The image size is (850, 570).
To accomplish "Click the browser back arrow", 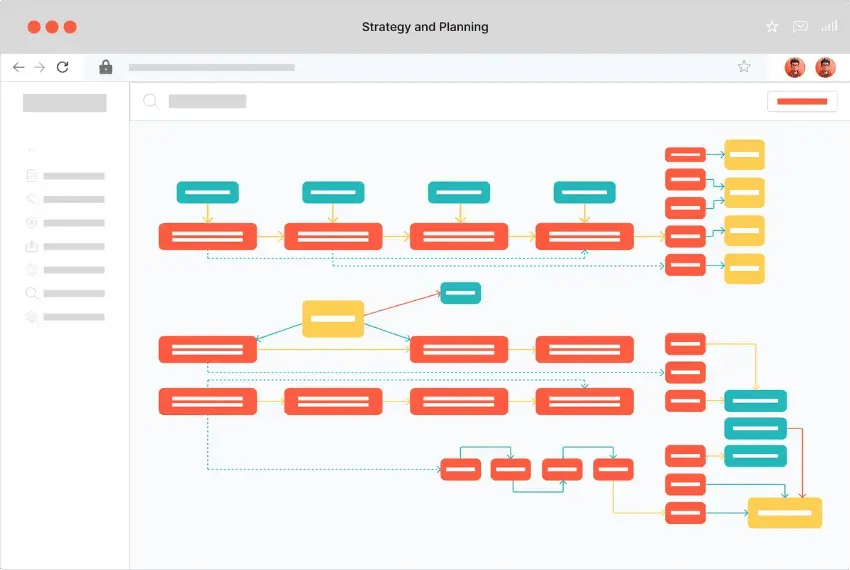I will pyautogui.click(x=18, y=67).
